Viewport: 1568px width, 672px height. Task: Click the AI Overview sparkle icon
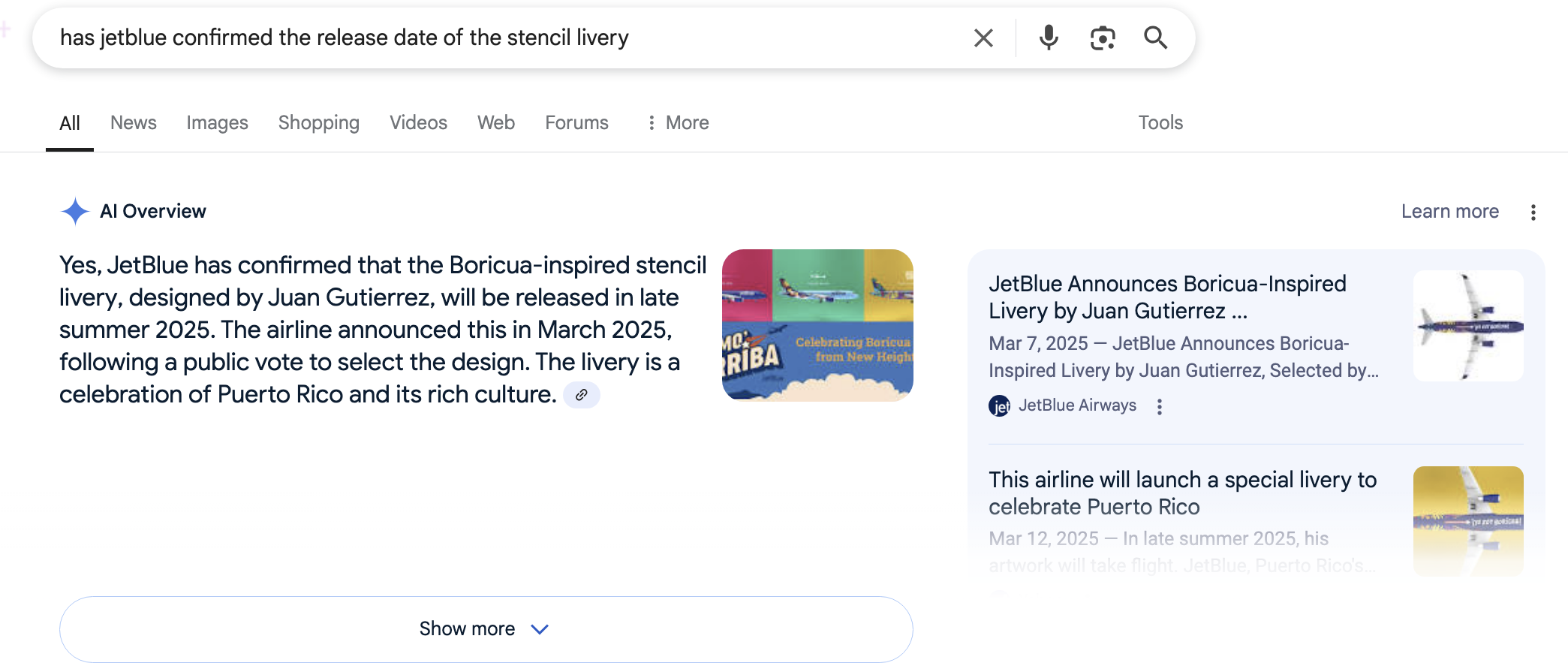click(75, 212)
